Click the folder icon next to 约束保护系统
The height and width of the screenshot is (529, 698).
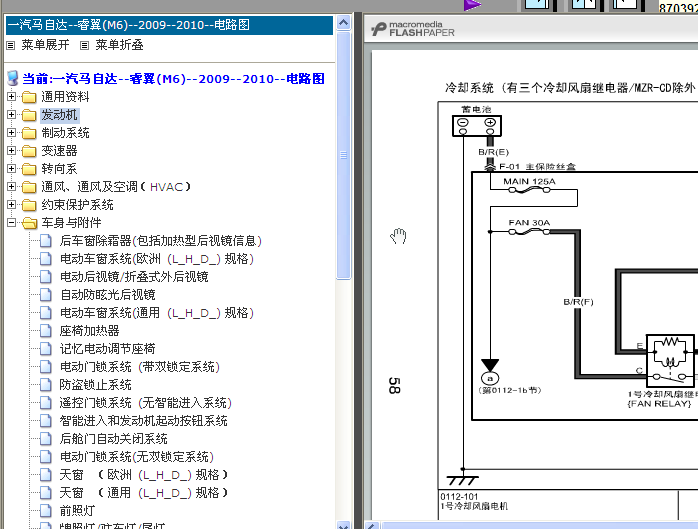(x=29, y=205)
